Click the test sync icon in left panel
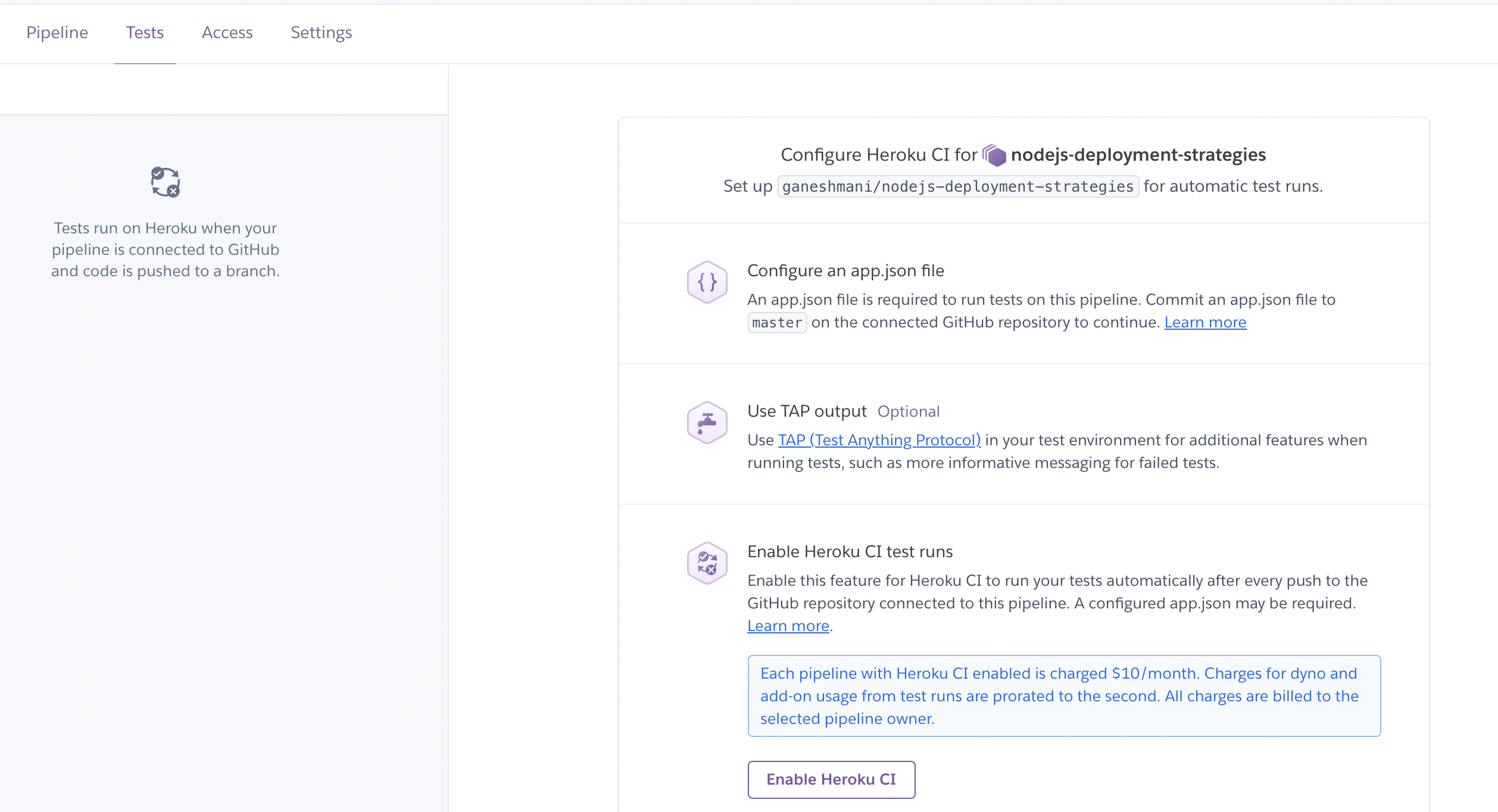The image size is (1498, 812). click(165, 182)
